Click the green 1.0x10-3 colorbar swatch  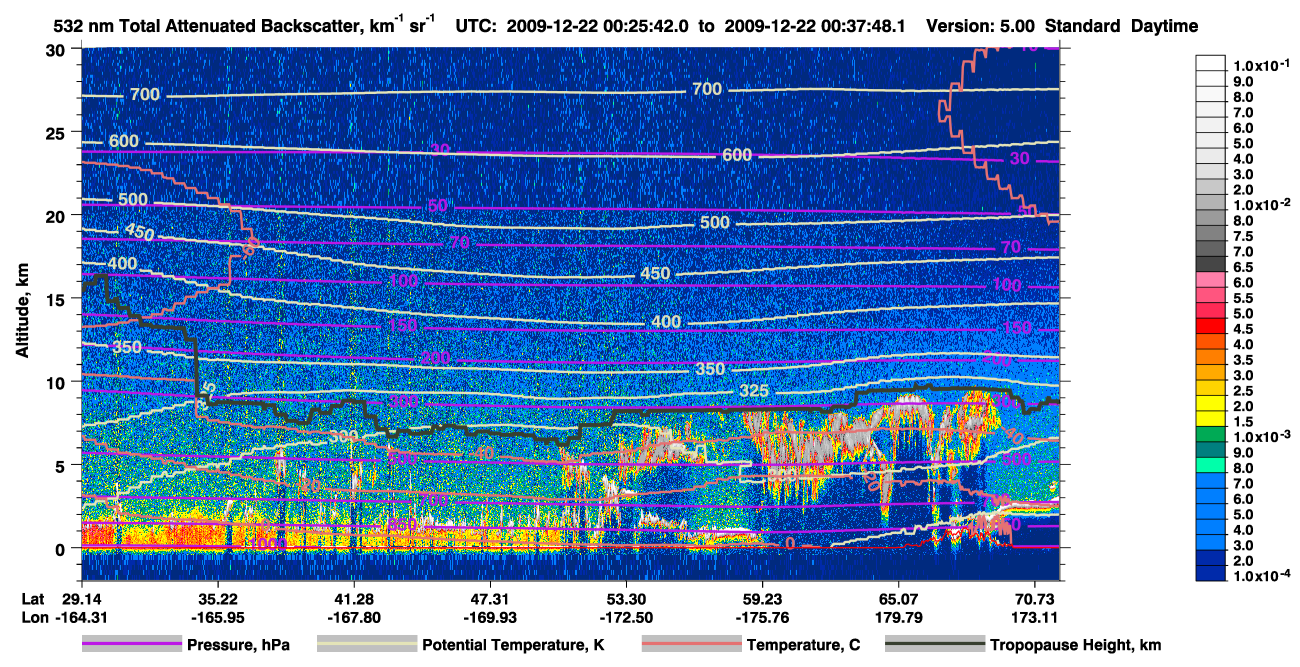(x=1211, y=435)
